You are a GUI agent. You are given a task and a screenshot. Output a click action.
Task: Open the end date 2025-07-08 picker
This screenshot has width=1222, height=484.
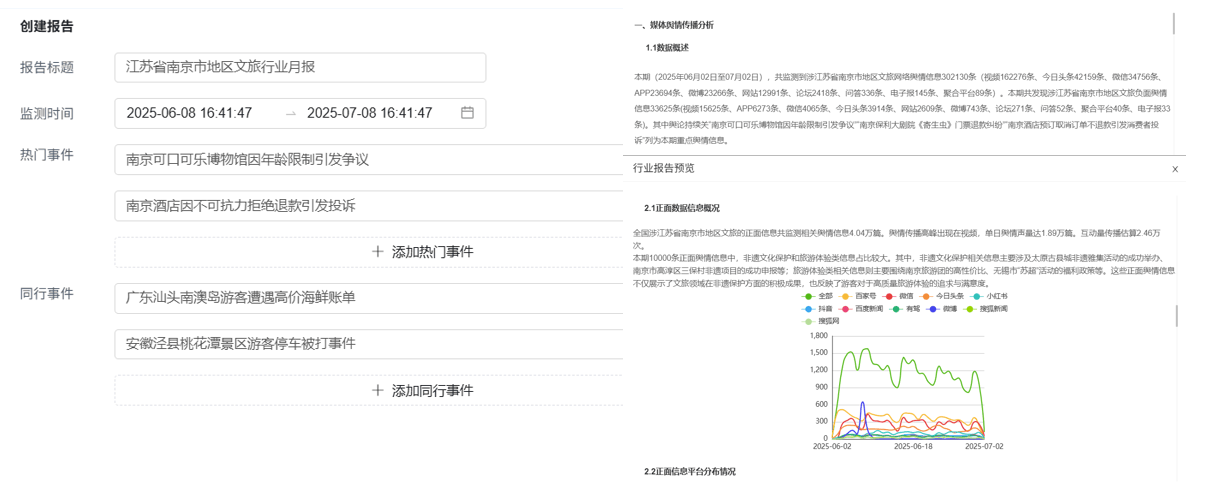coord(370,113)
